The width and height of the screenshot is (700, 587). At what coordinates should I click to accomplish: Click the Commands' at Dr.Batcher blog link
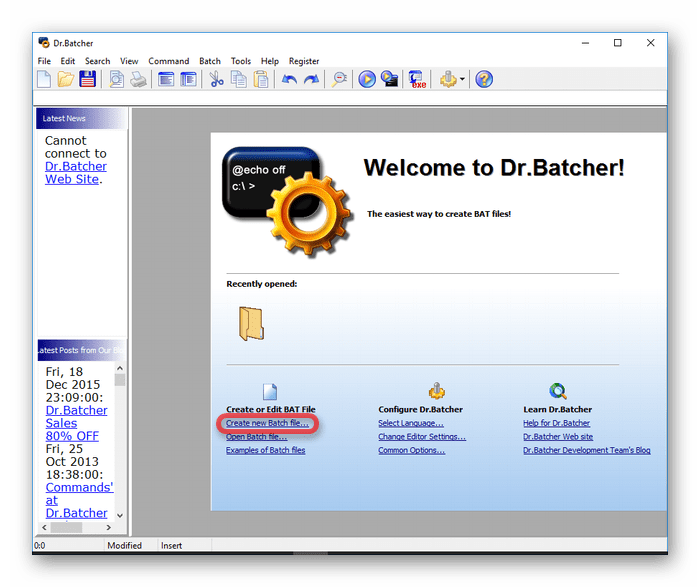(x=79, y=500)
